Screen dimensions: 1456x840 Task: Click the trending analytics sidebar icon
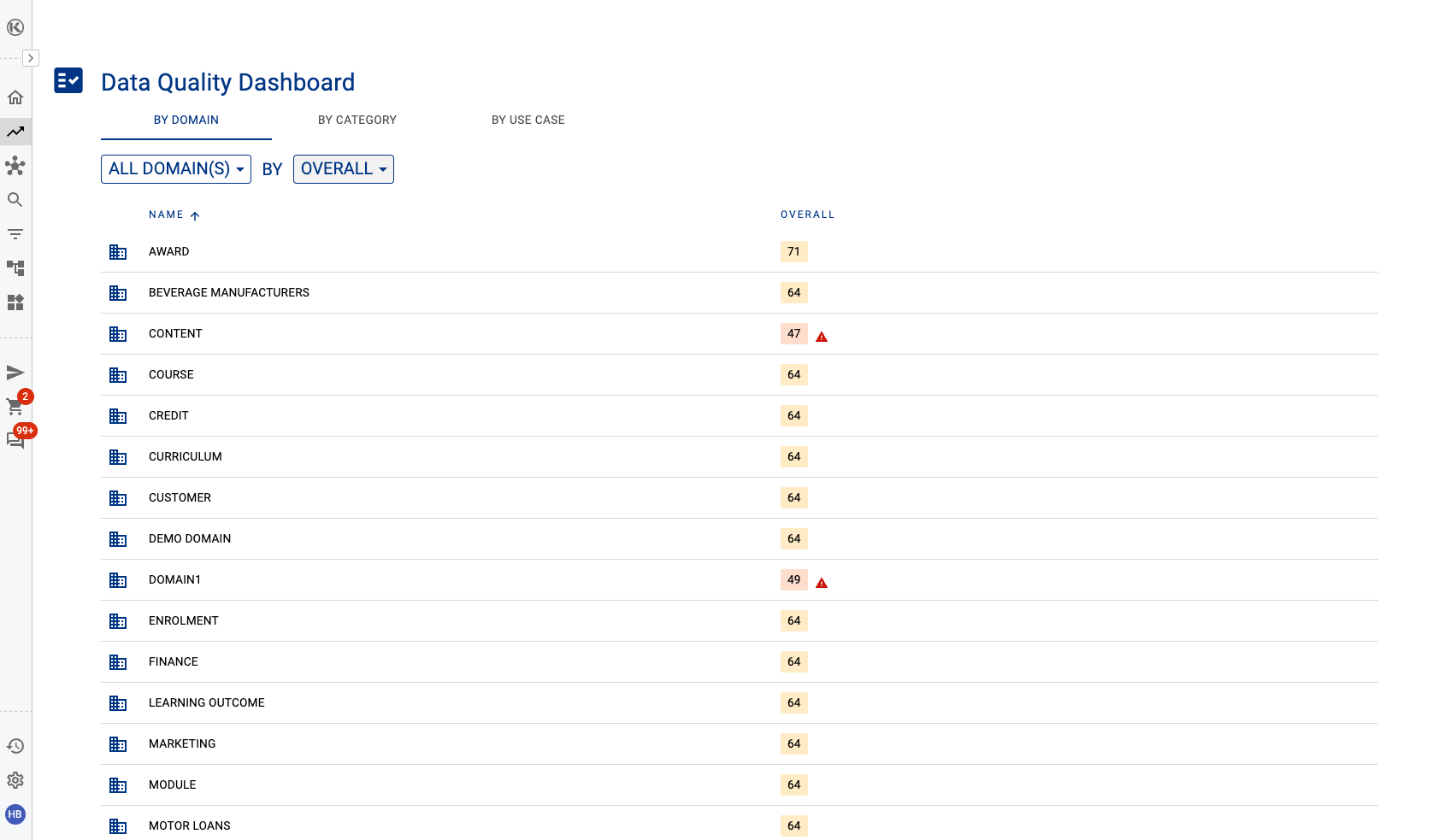(x=15, y=132)
